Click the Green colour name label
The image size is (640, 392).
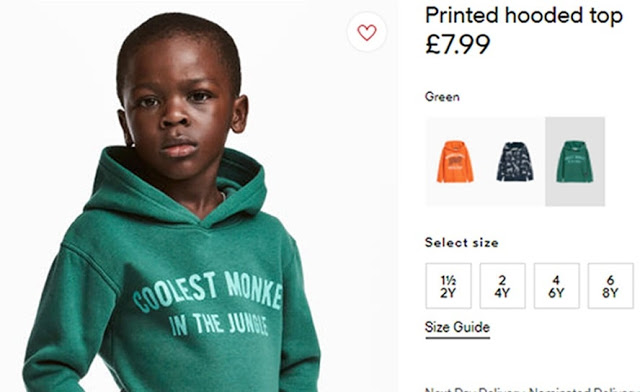(442, 97)
